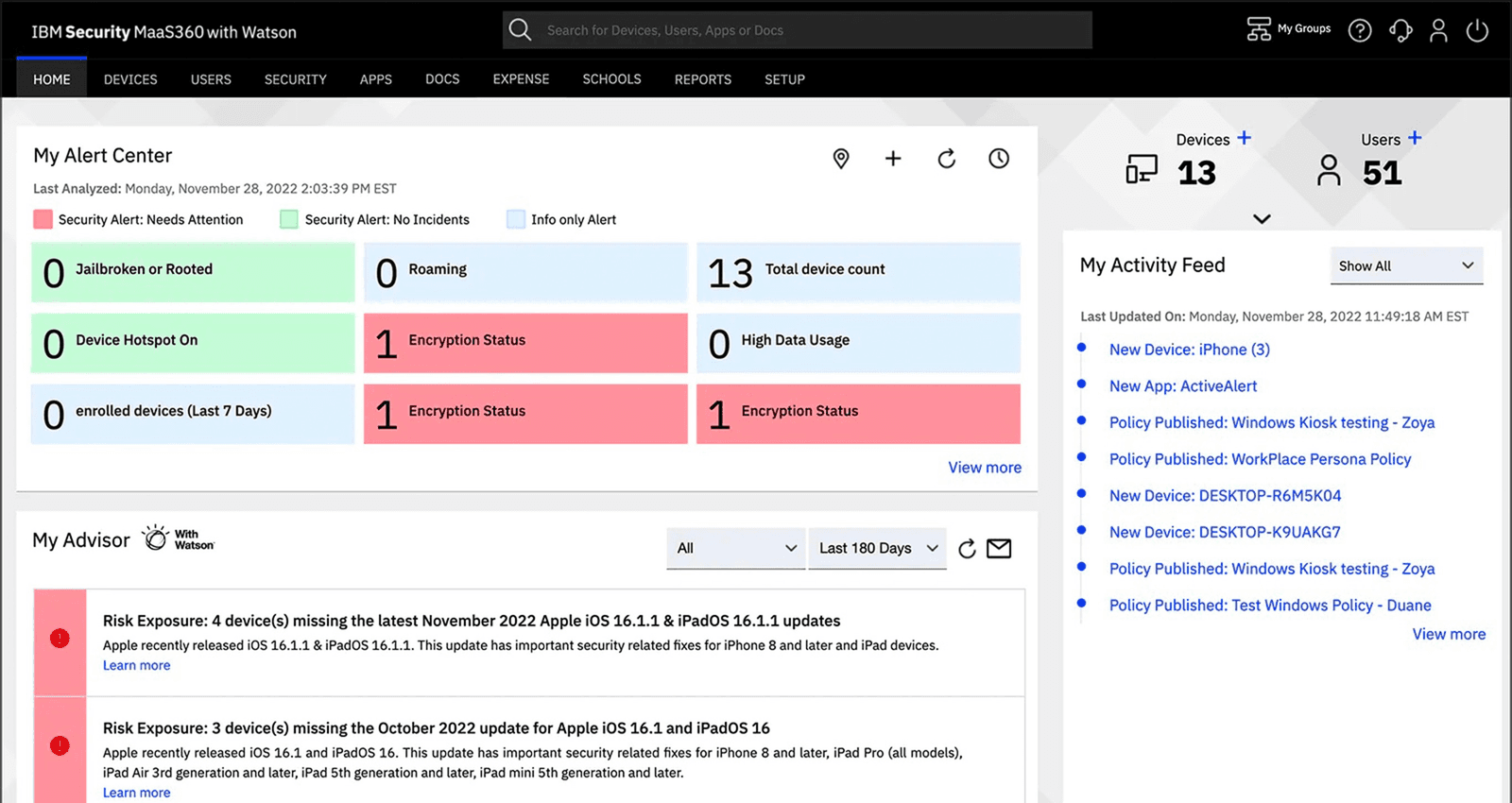The height and width of the screenshot is (803, 1512).
Task: Click the green No Incidents legend swatch
Action: tap(289, 219)
